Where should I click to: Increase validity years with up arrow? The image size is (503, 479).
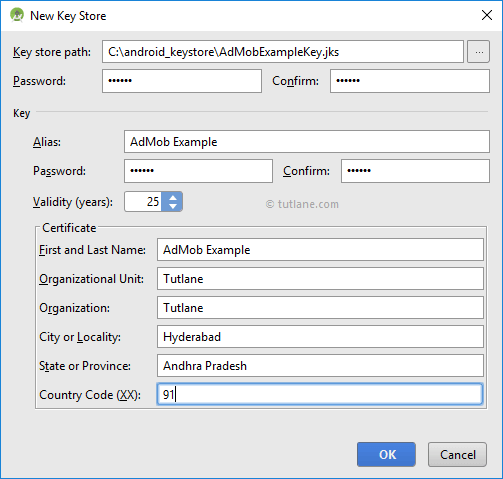(173, 197)
